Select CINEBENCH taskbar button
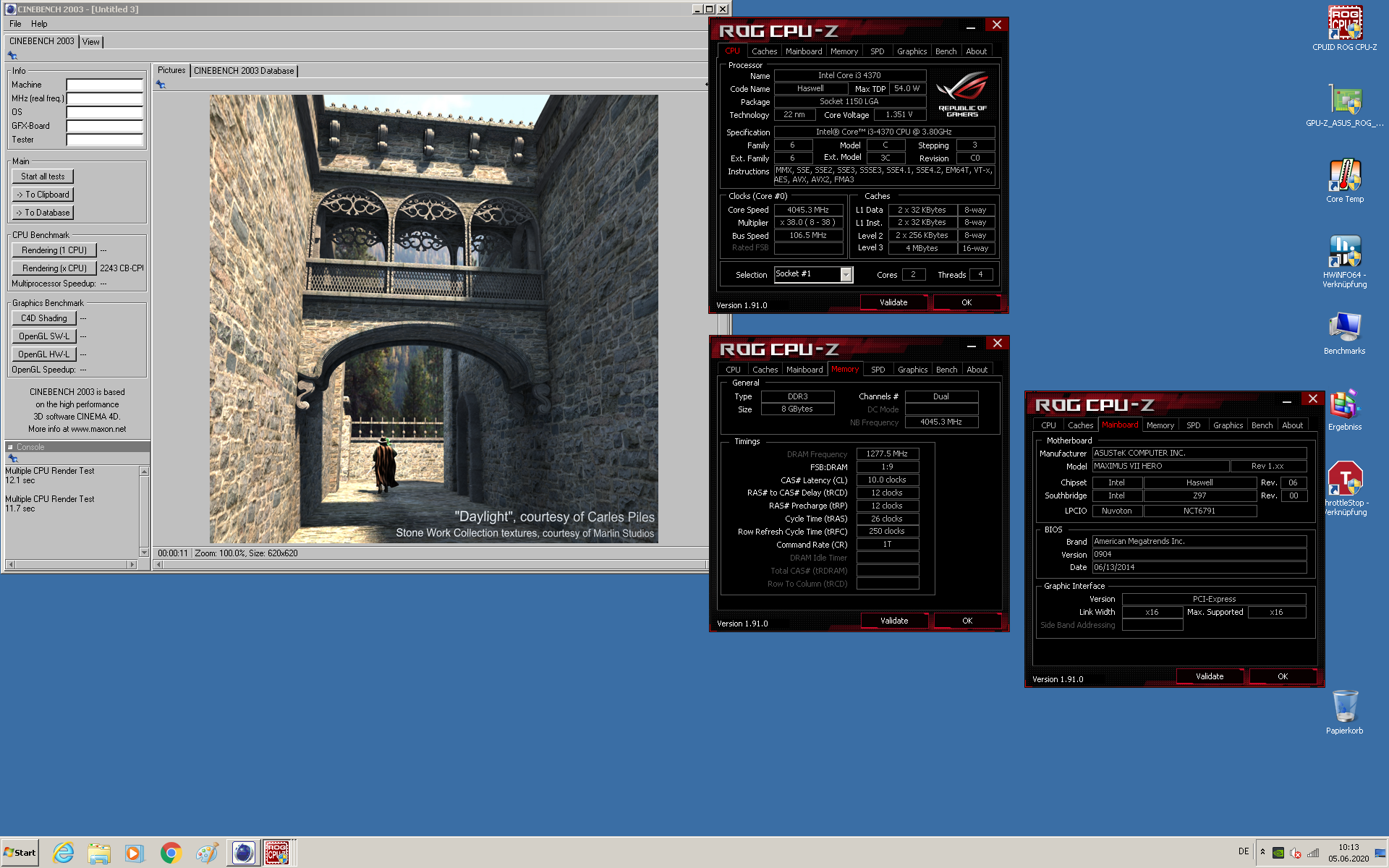Image resolution: width=1389 pixels, height=868 pixels. [243, 853]
